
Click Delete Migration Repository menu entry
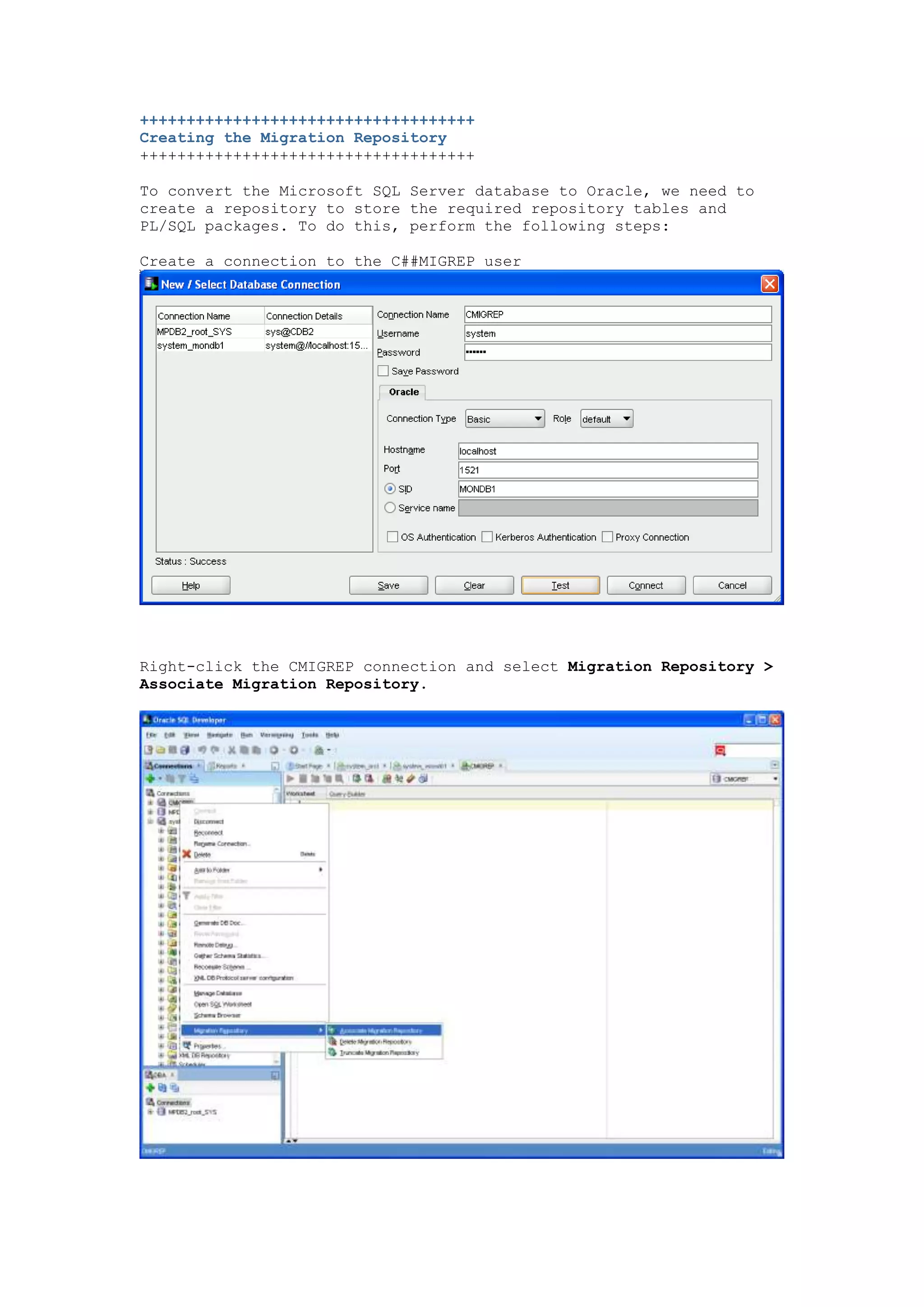click(x=384, y=1042)
